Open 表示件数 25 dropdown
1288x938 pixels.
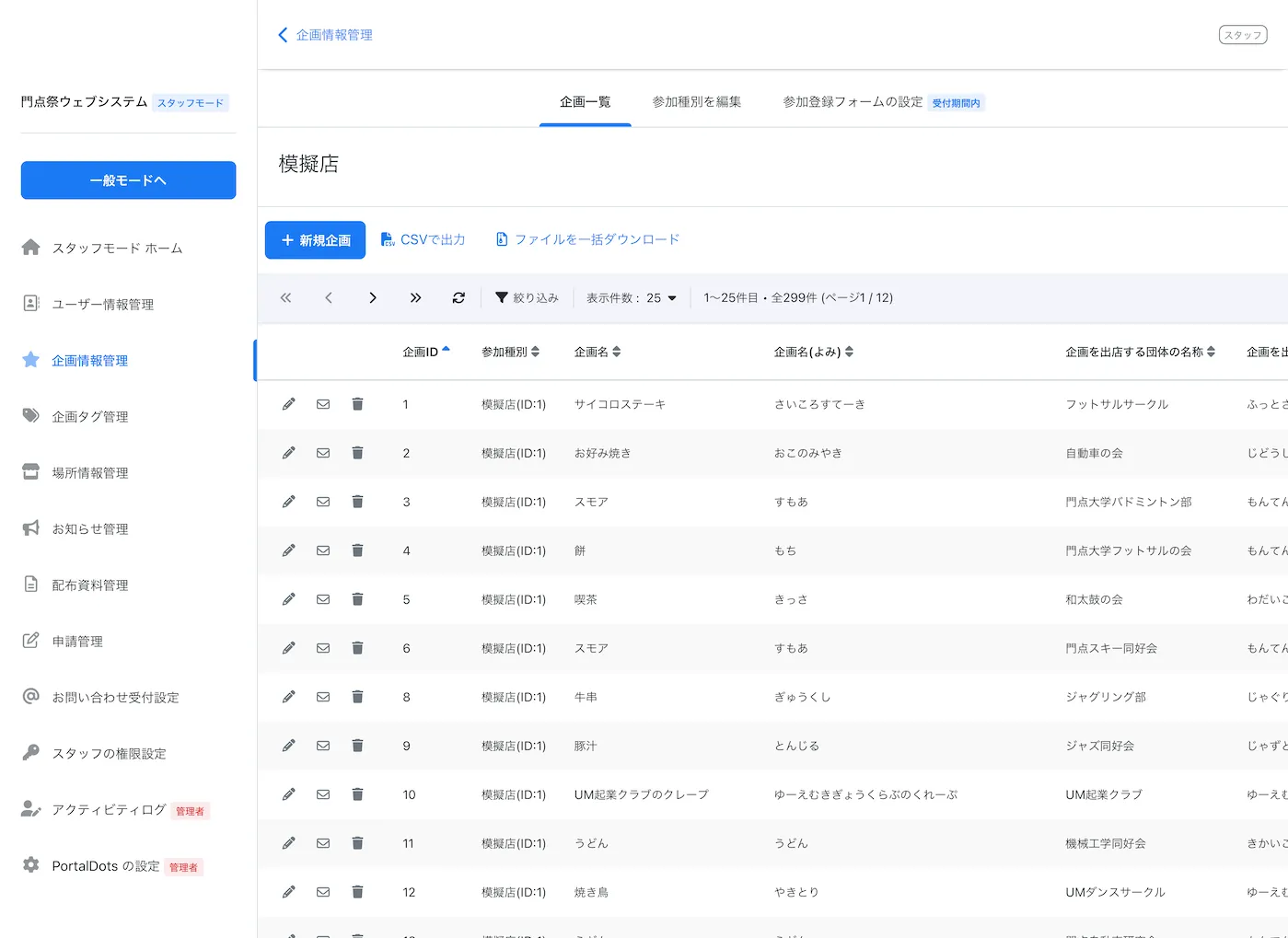pyautogui.click(x=632, y=297)
